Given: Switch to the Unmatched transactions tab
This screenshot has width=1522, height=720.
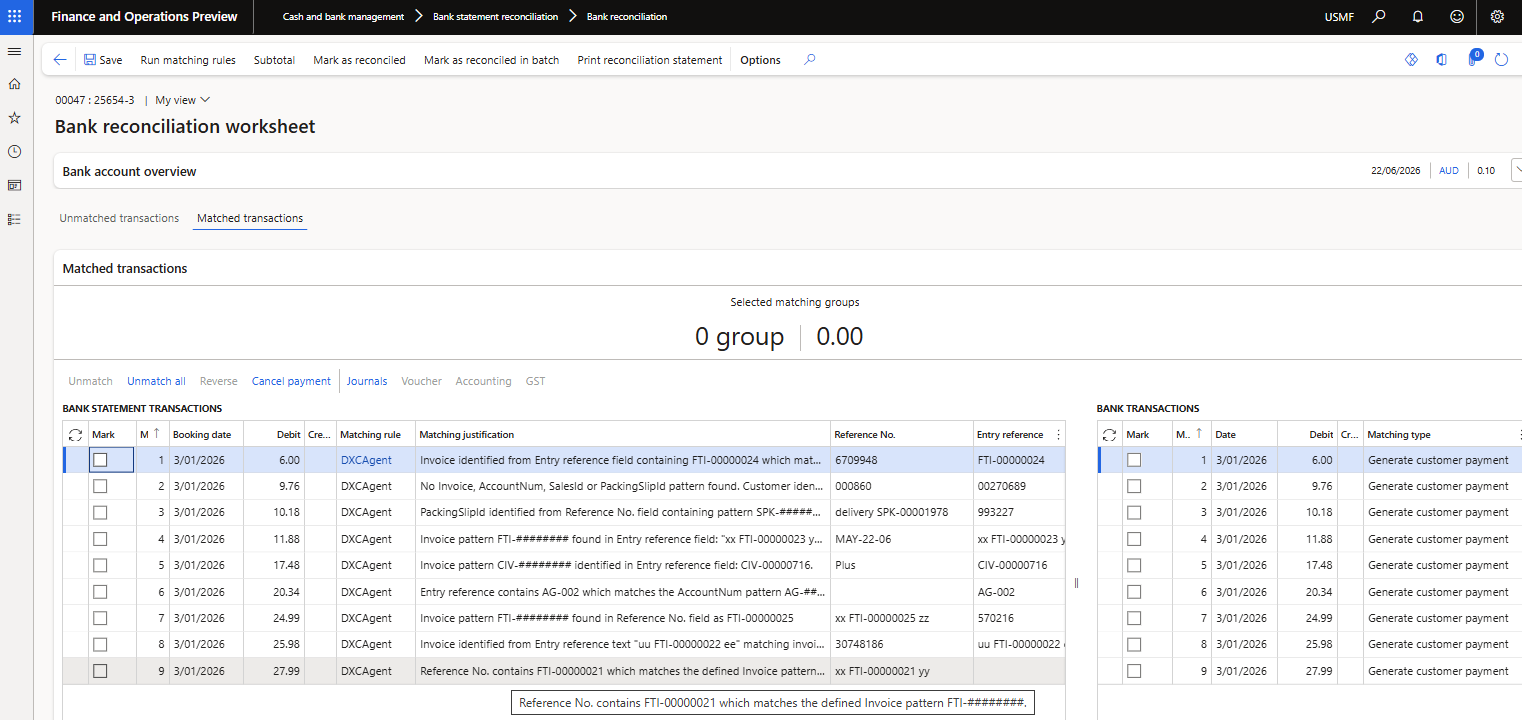Looking at the screenshot, I should click(119, 218).
